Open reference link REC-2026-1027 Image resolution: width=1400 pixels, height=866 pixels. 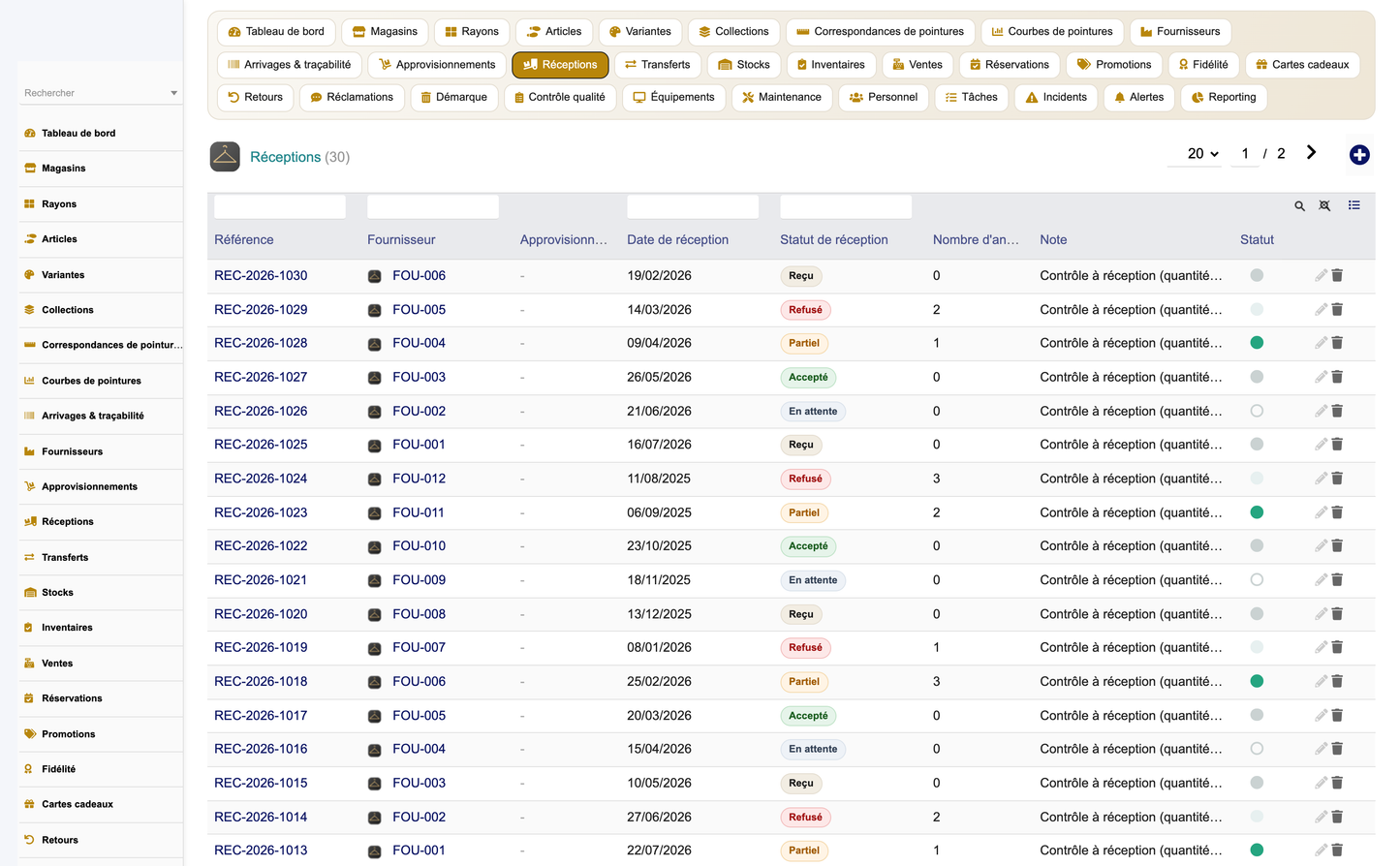tap(261, 377)
